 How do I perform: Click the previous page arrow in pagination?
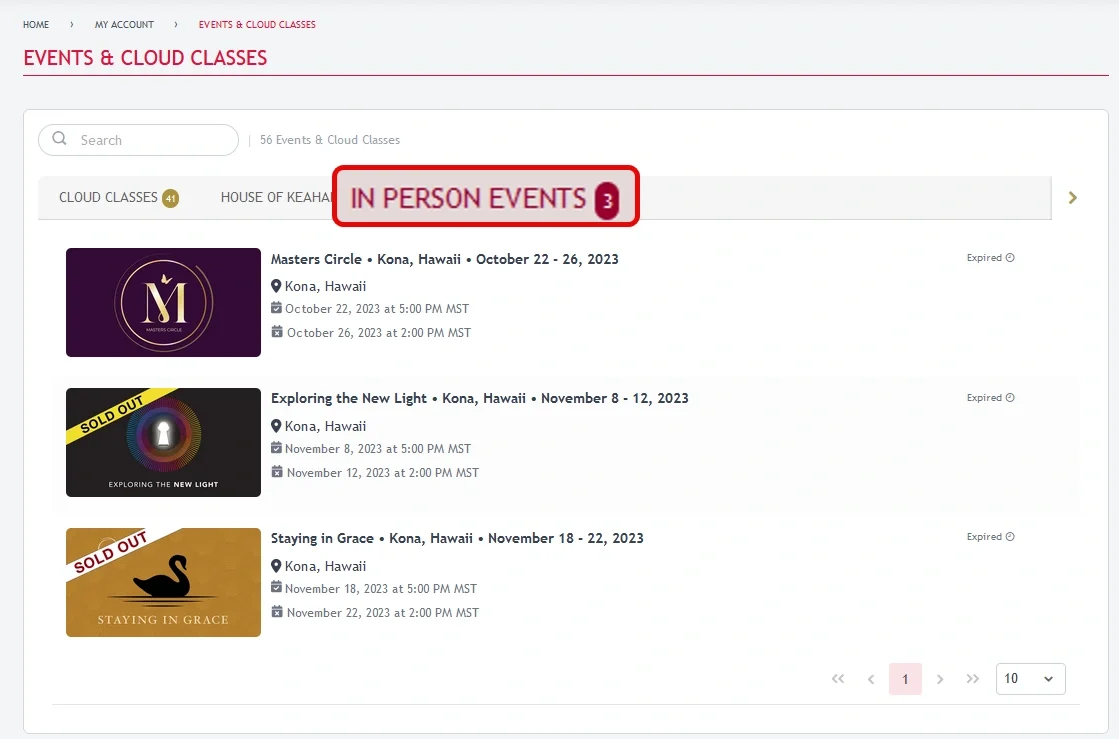coord(871,679)
